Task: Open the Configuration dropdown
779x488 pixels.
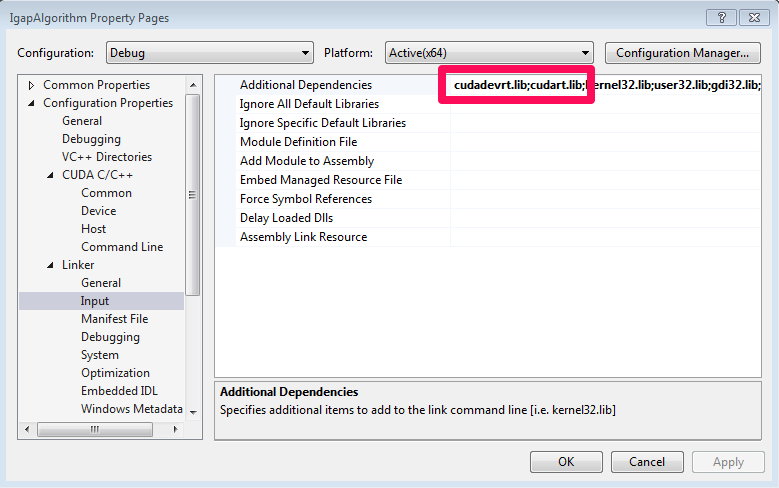Action: point(208,53)
